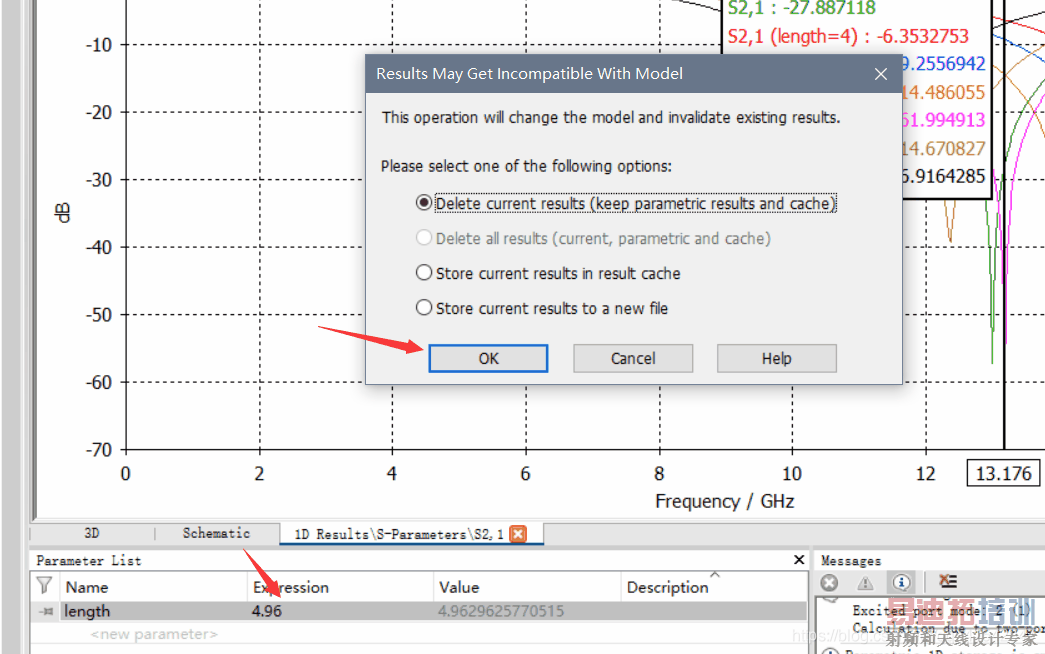1045x654 pixels.
Task: Clear the message list in Messages panel
Action: (948, 582)
